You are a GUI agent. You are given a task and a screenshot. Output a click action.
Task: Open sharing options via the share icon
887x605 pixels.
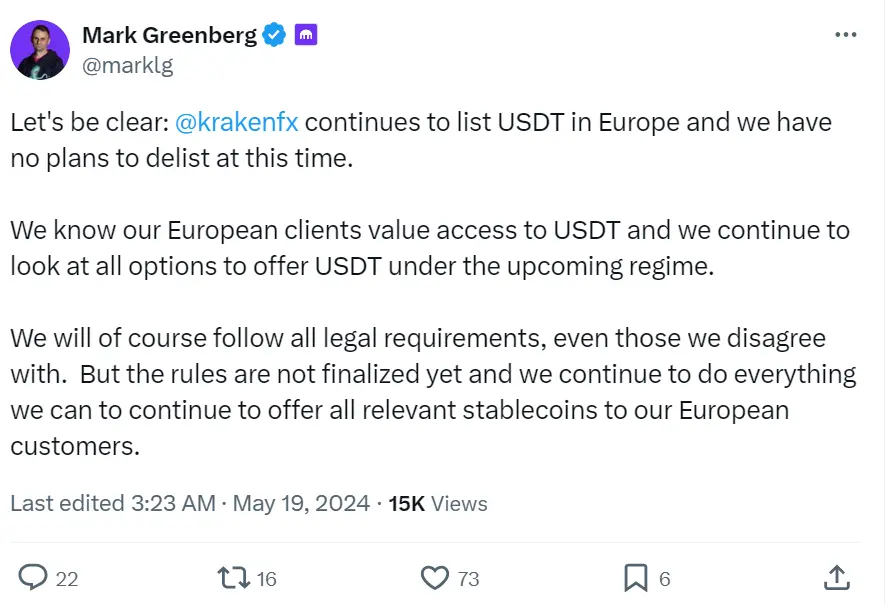coord(838,578)
